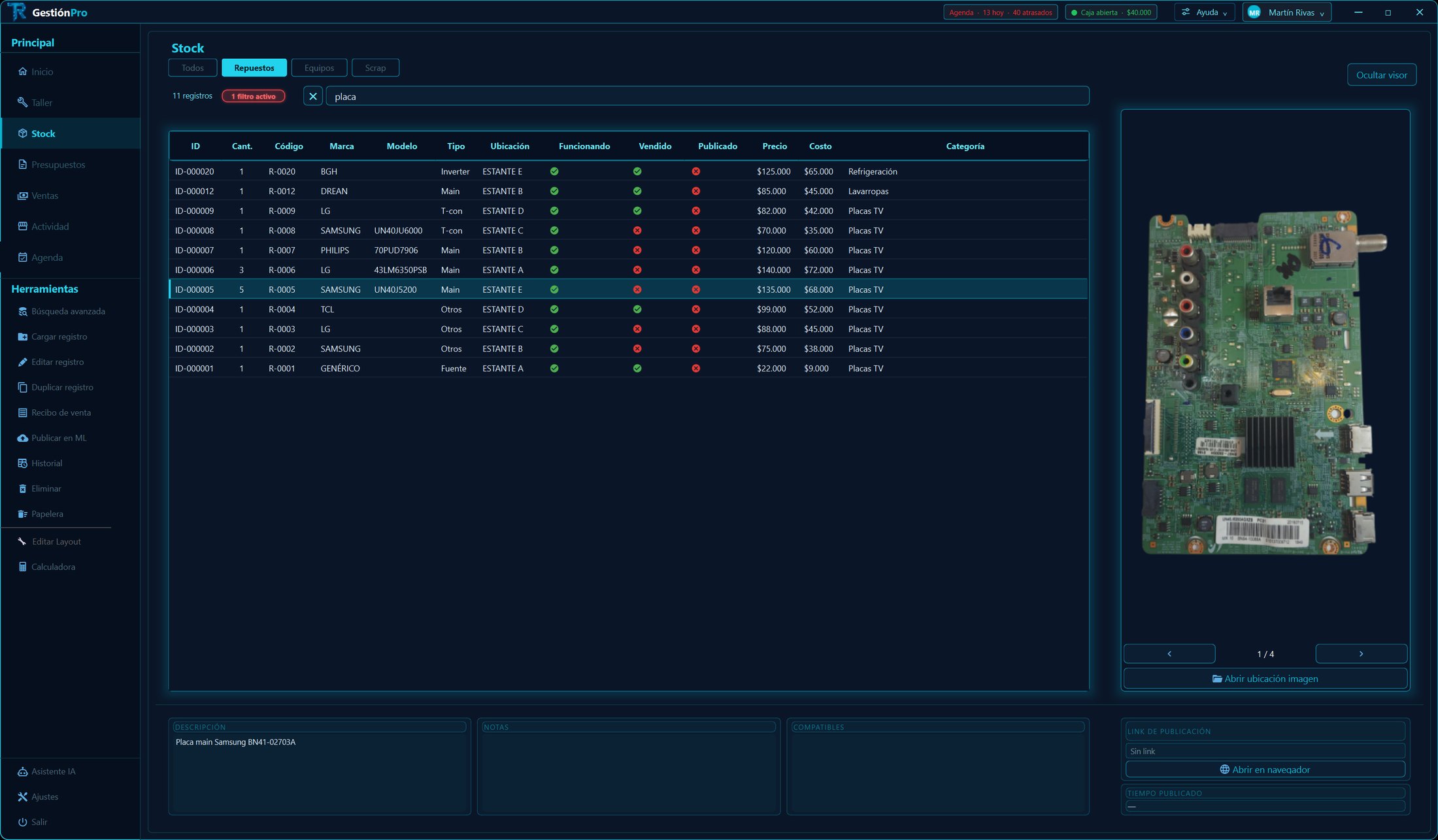The image size is (1438, 840).
Task: Click Agenda 13 hoy status badge
Action: pos(1001,12)
